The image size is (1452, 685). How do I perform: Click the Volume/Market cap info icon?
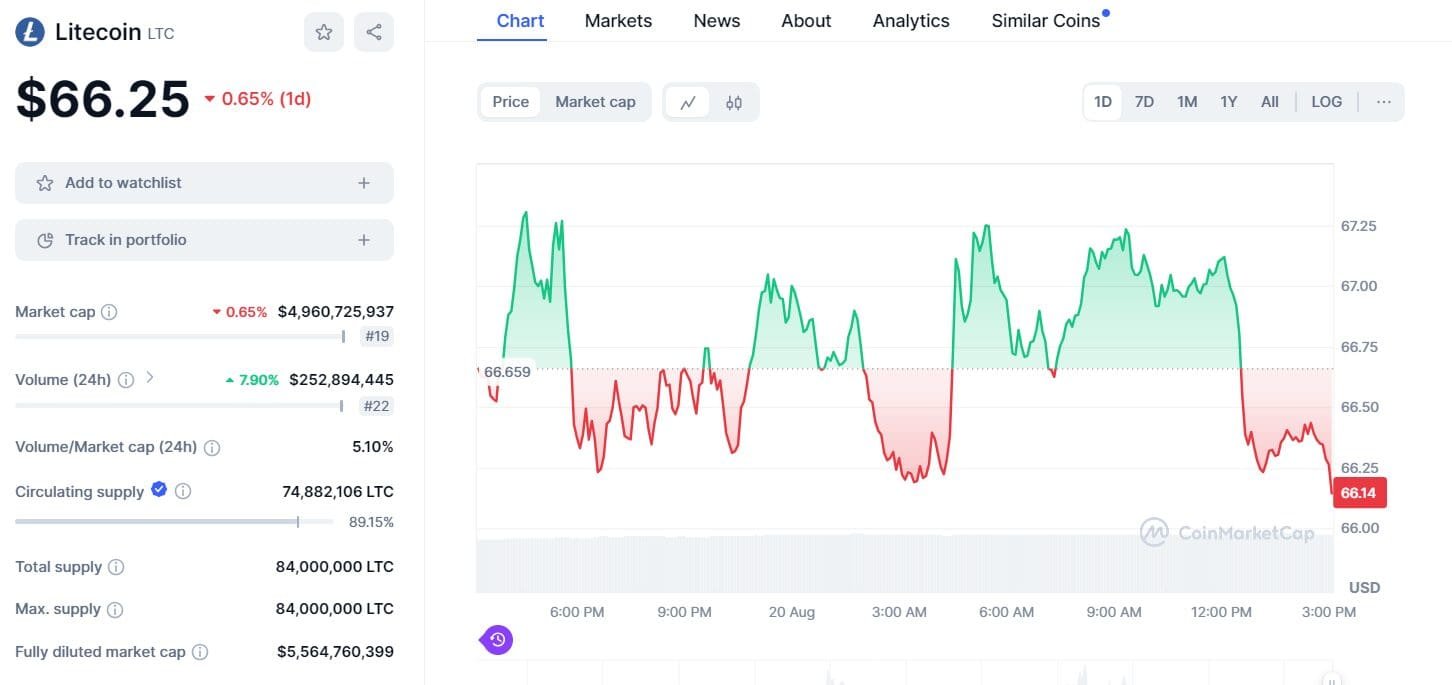(x=211, y=447)
